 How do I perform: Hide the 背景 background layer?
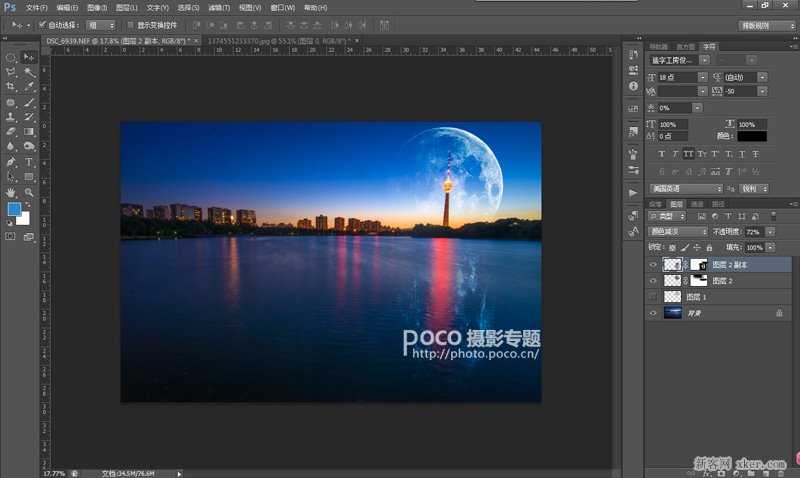pos(653,313)
